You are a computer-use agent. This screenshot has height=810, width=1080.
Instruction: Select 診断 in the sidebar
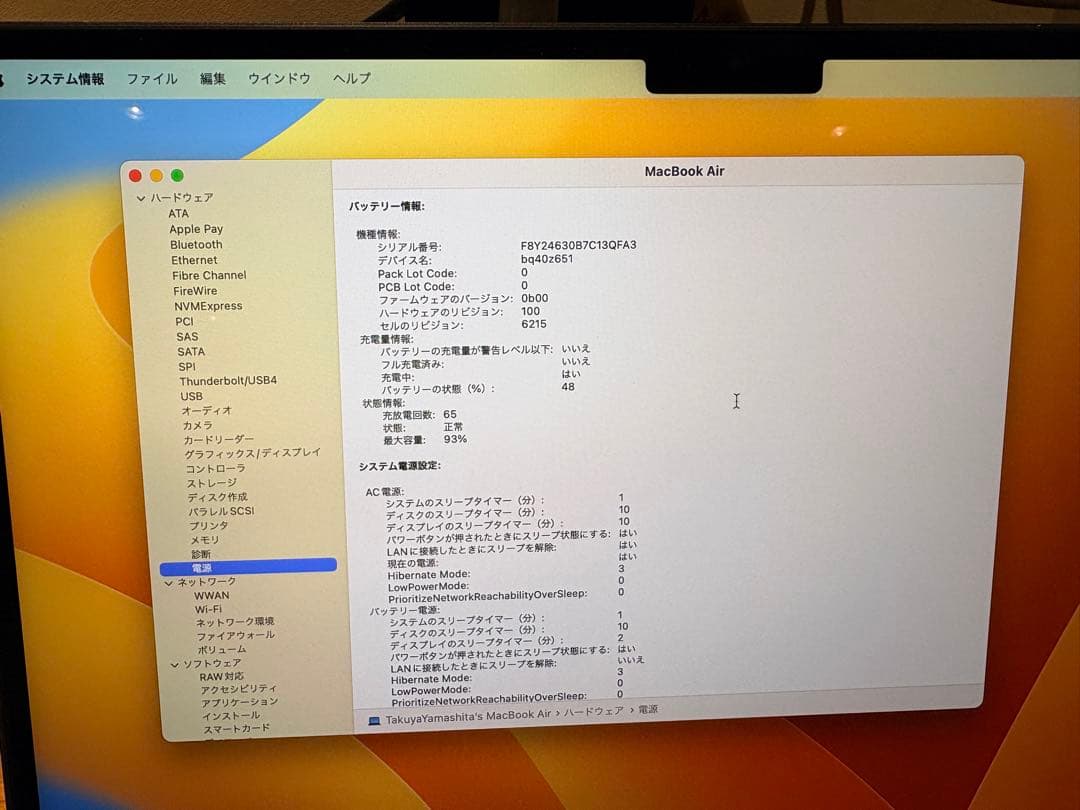click(x=201, y=554)
